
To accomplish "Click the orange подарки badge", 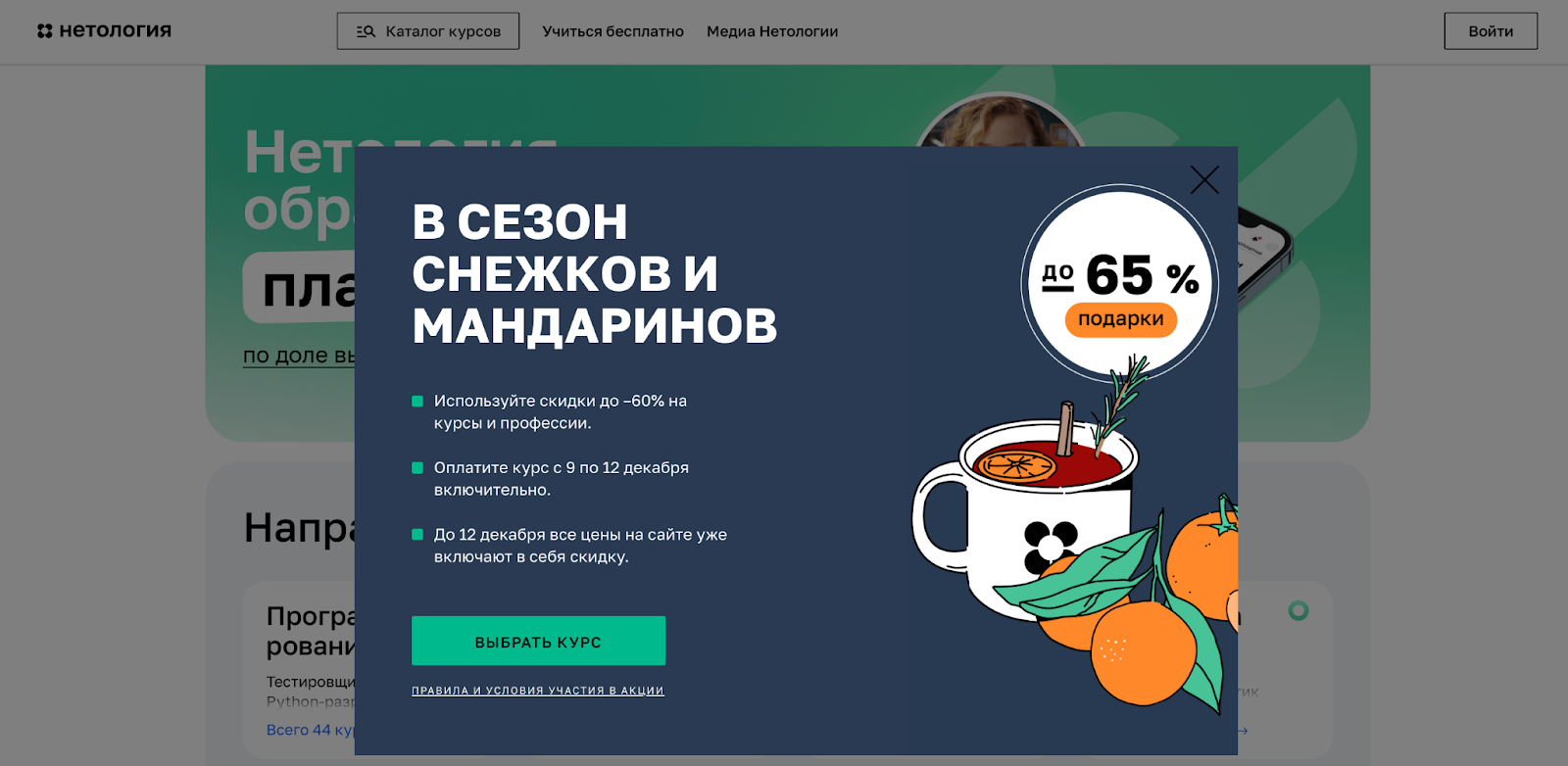I will pos(1121,319).
